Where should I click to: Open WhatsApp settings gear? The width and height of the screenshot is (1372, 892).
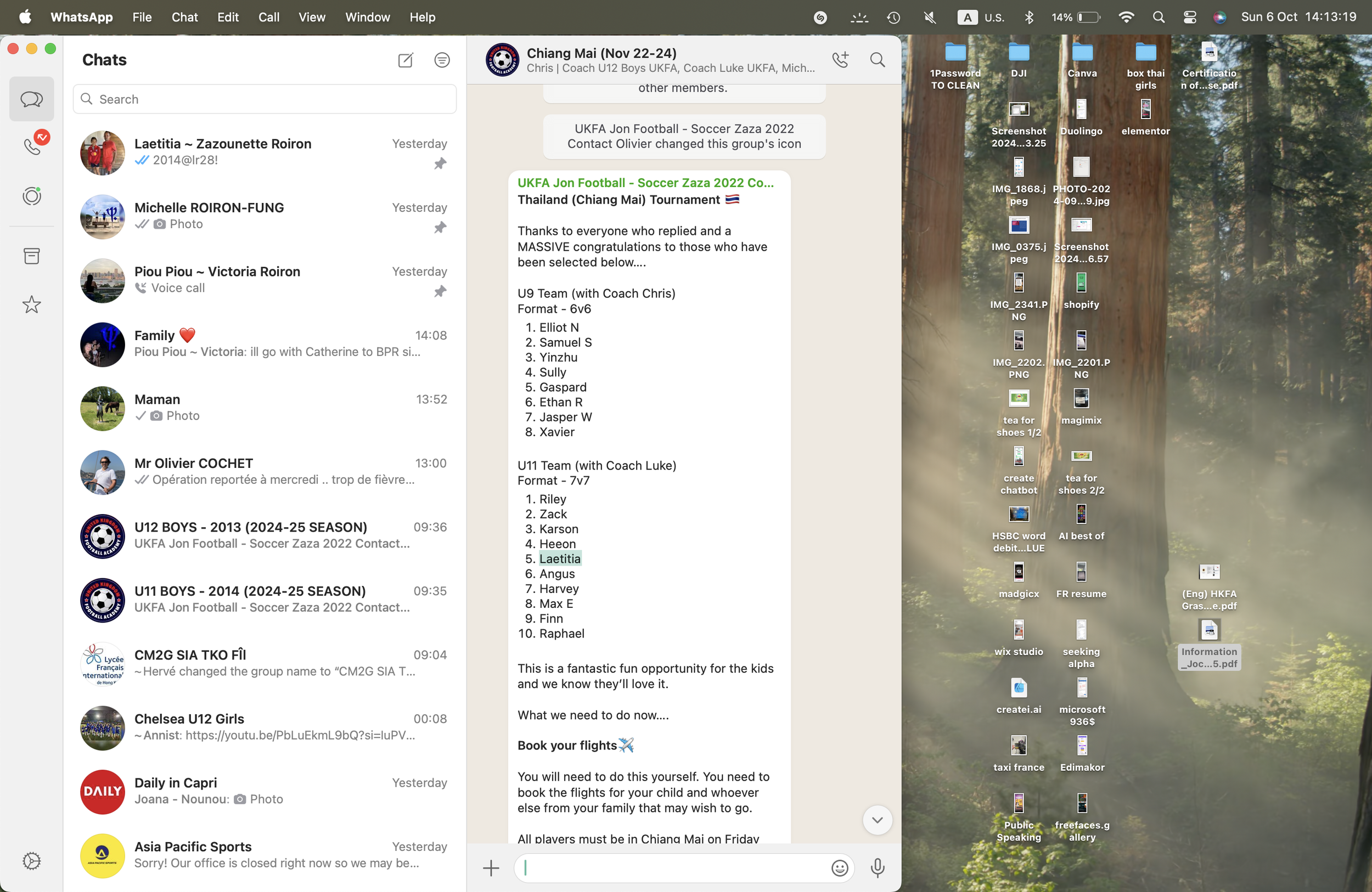point(32,861)
